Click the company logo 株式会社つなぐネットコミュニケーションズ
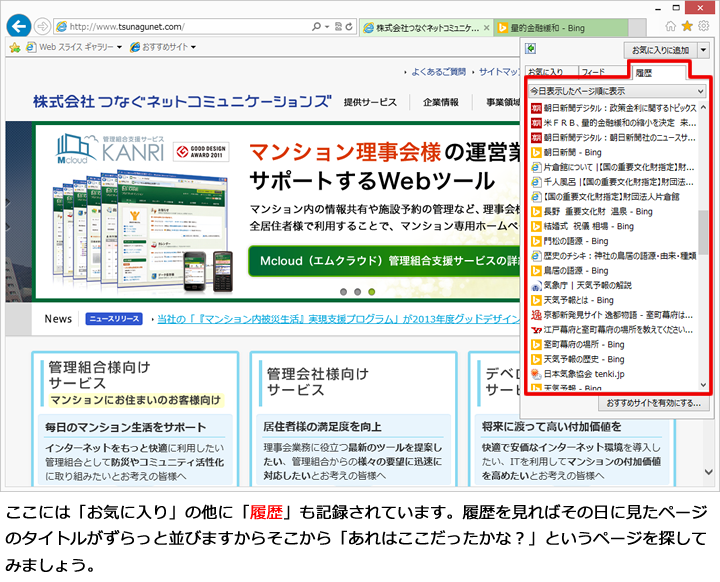 (x=182, y=102)
